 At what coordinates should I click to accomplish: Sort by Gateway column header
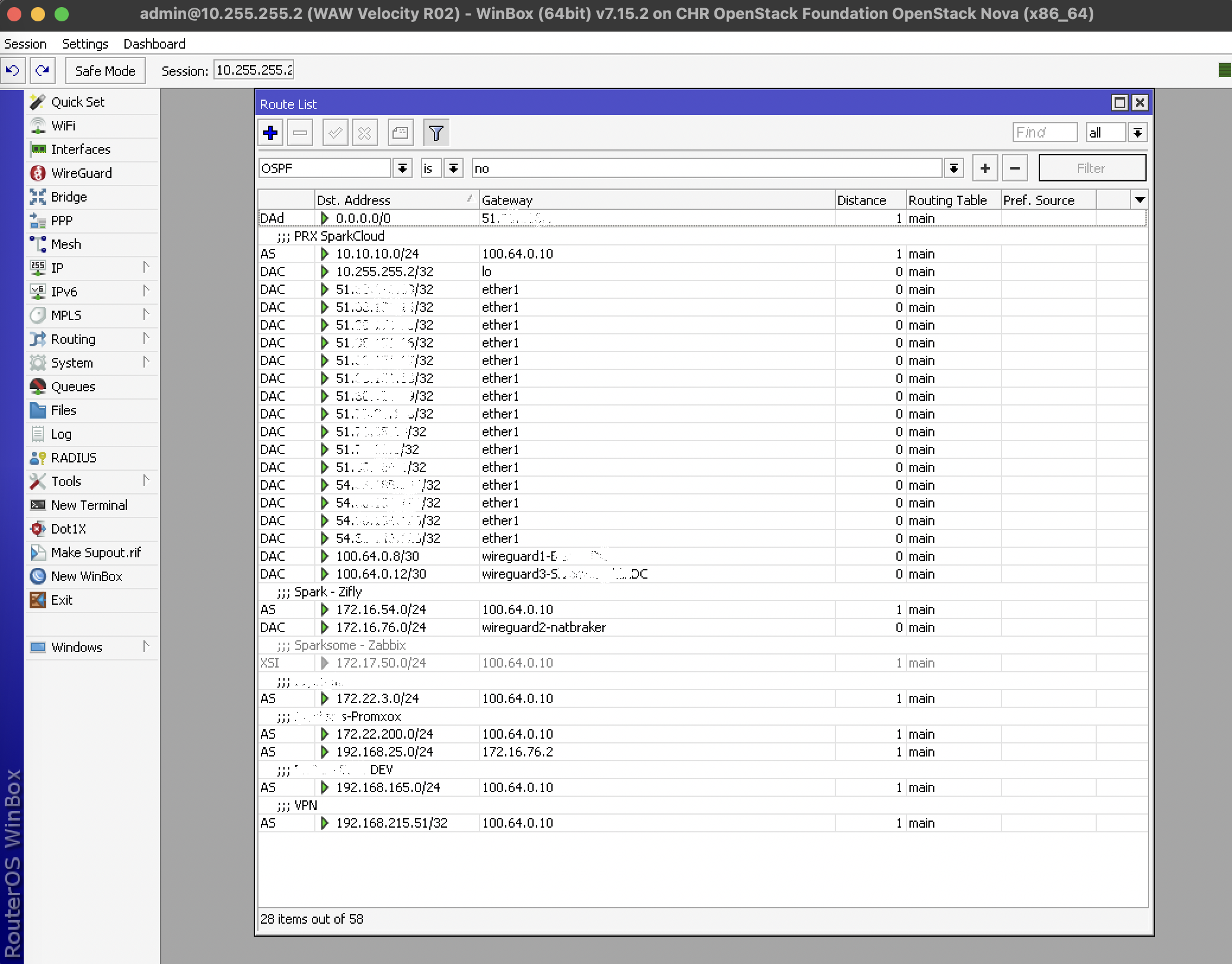point(656,200)
